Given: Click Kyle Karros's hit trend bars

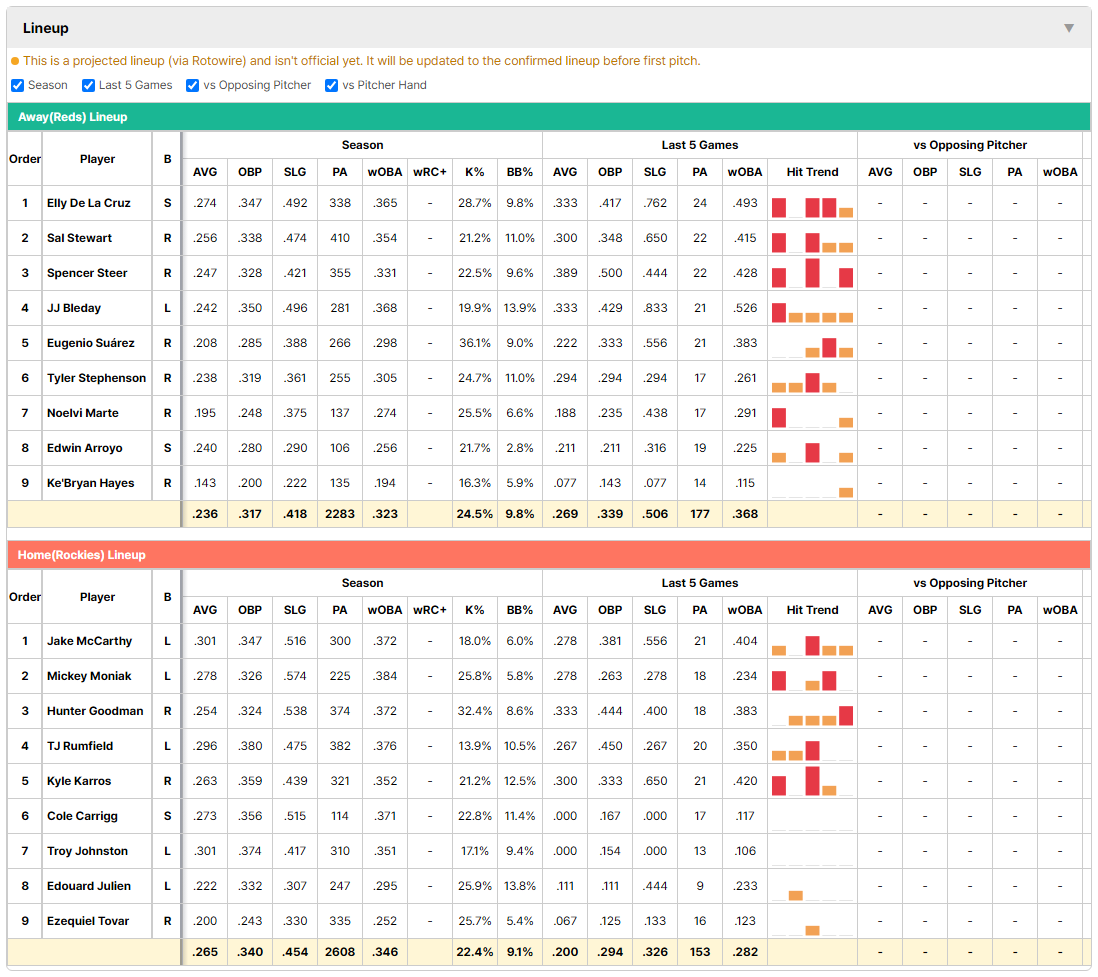Looking at the screenshot, I should point(812,781).
